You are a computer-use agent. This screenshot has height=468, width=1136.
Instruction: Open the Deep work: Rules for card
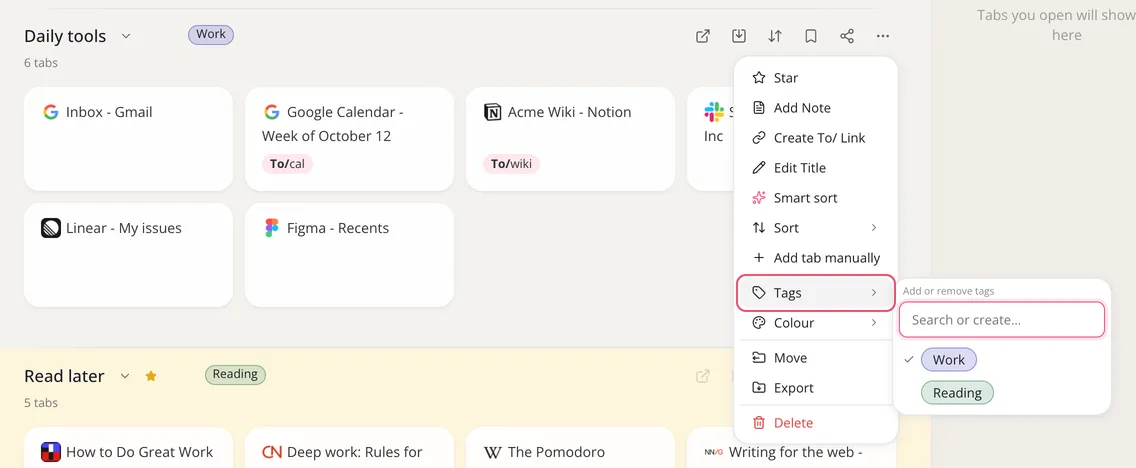tap(349, 448)
